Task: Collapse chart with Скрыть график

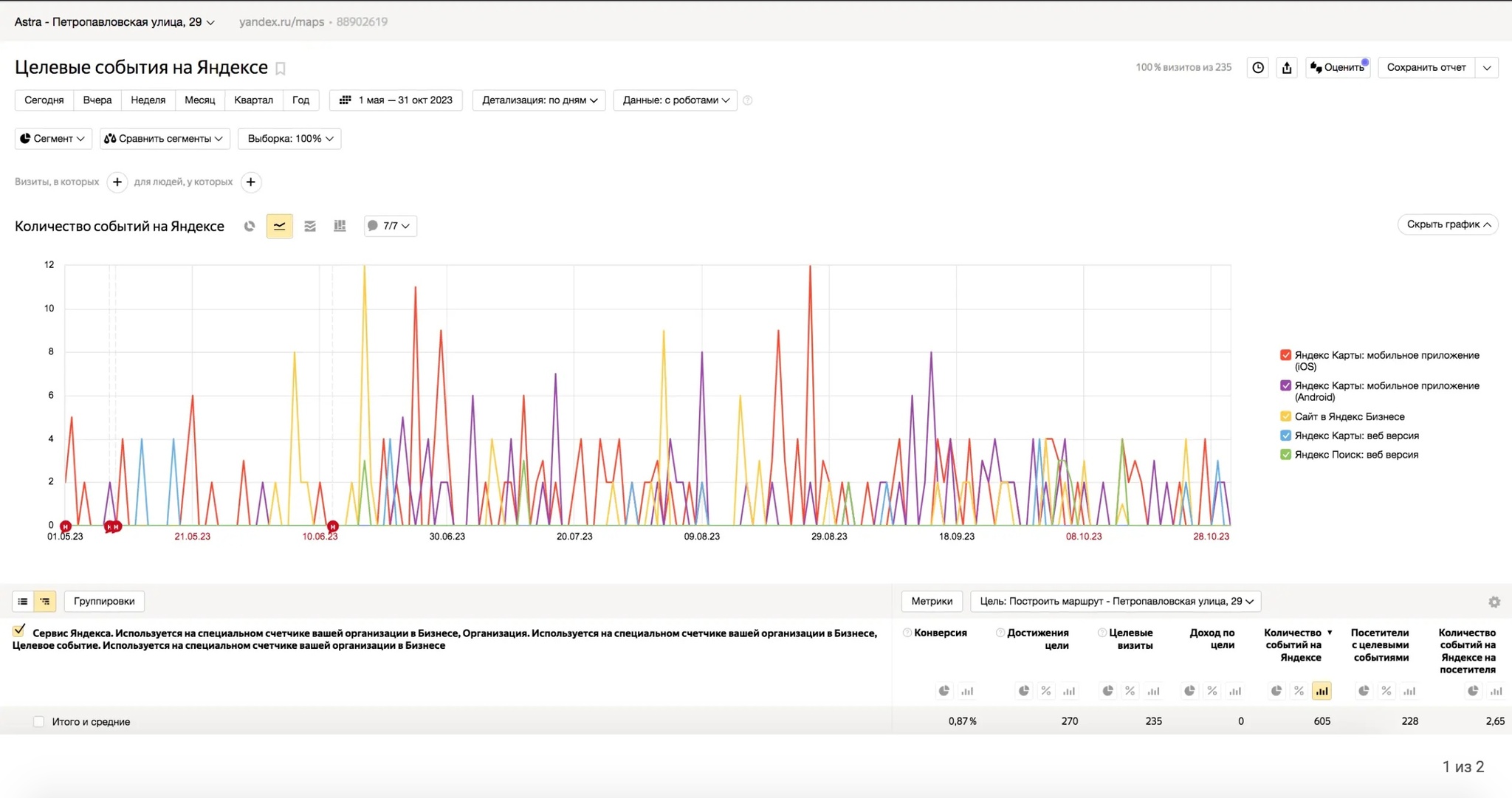Action: tap(1448, 224)
